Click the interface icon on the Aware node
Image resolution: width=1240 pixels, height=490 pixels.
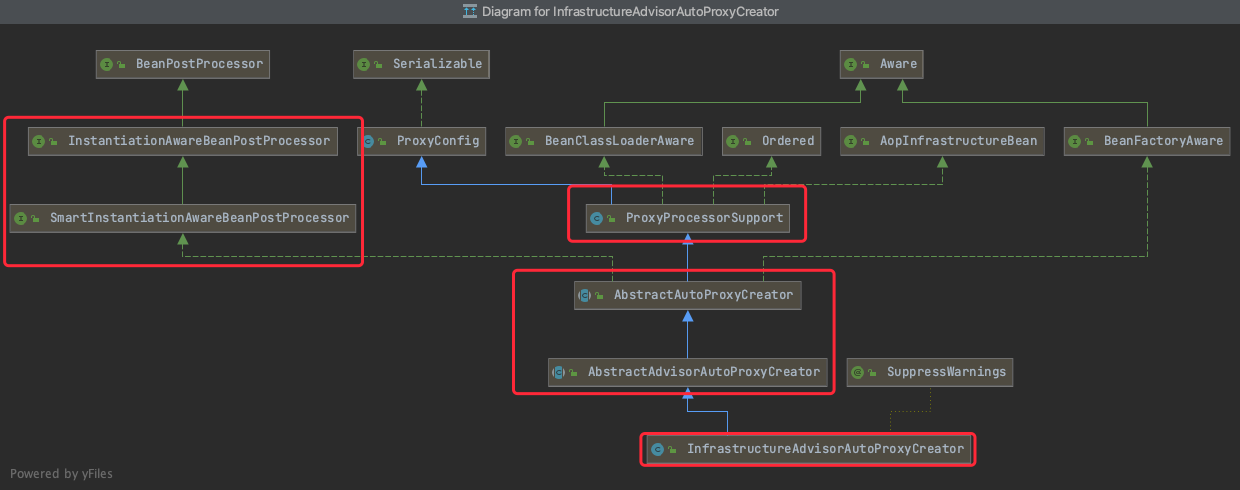[852, 64]
